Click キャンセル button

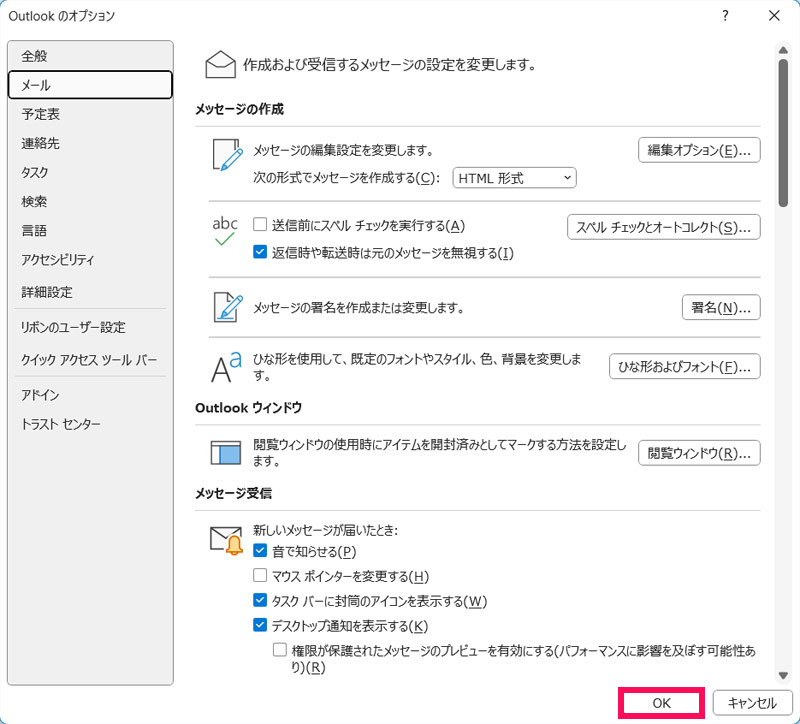click(x=752, y=703)
